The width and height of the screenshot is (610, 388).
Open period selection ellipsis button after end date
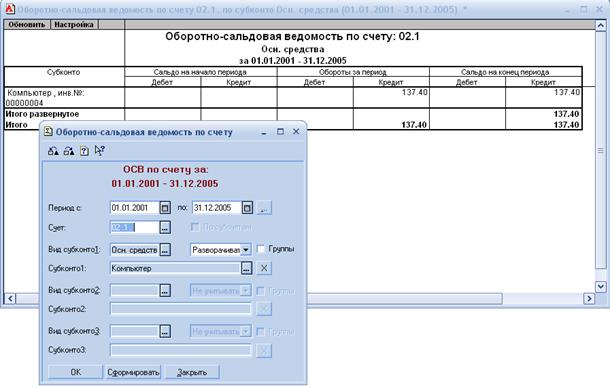(x=264, y=207)
